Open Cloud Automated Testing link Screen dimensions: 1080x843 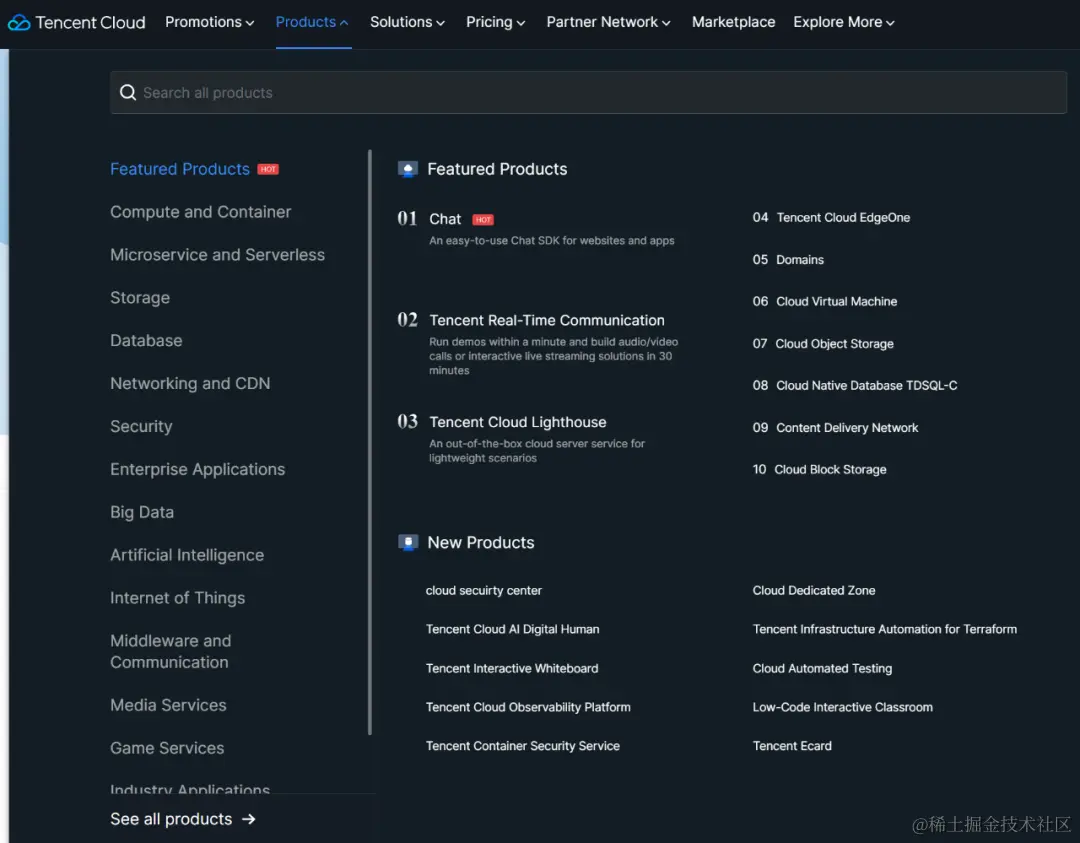tap(822, 669)
